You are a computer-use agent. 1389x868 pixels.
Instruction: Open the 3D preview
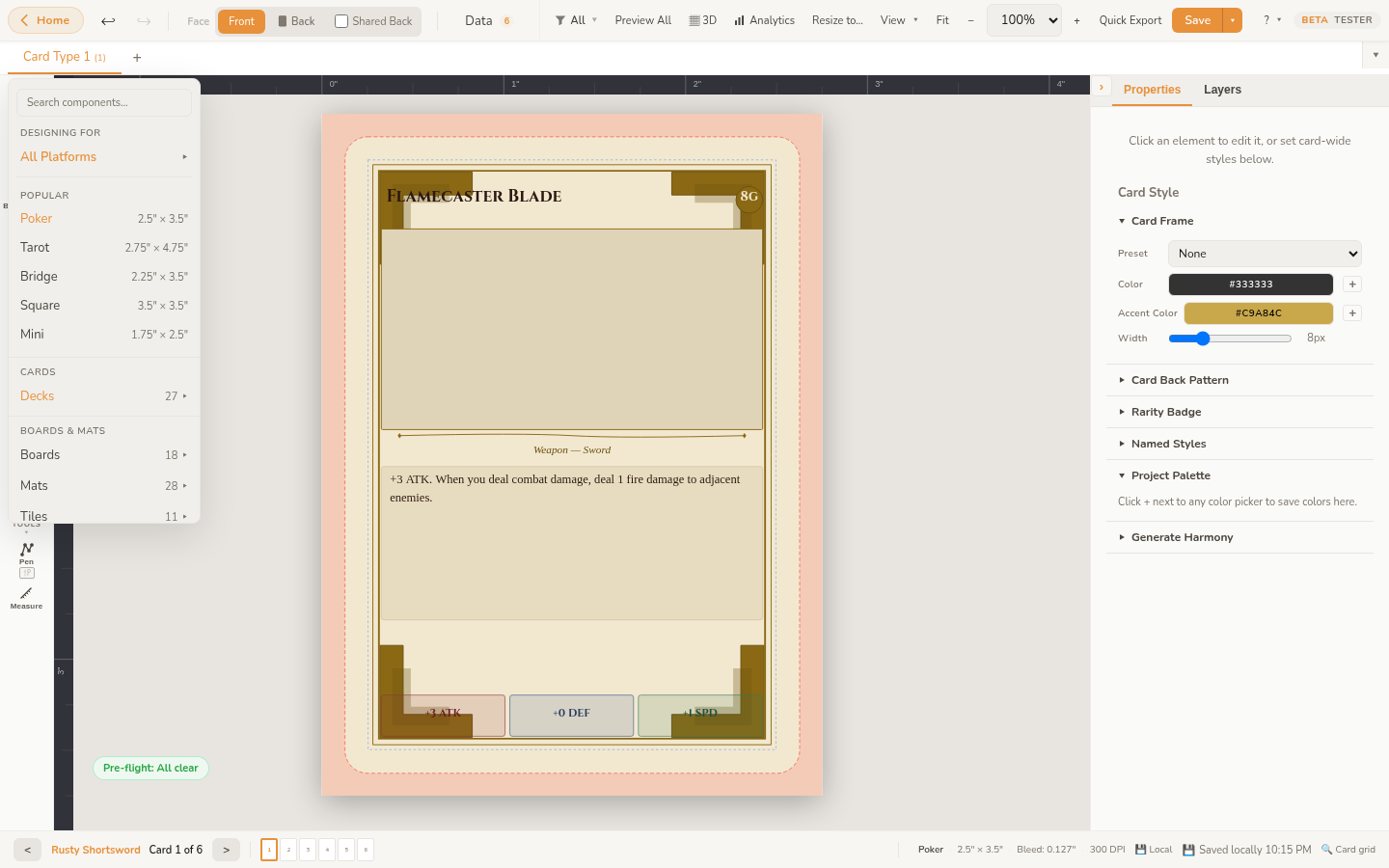[702, 20]
